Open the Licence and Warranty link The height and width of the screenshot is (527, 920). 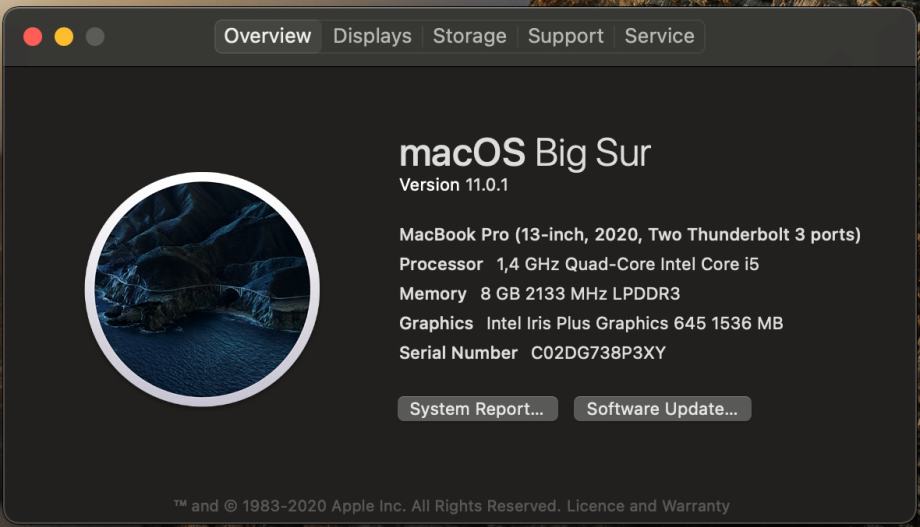coord(648,506)
